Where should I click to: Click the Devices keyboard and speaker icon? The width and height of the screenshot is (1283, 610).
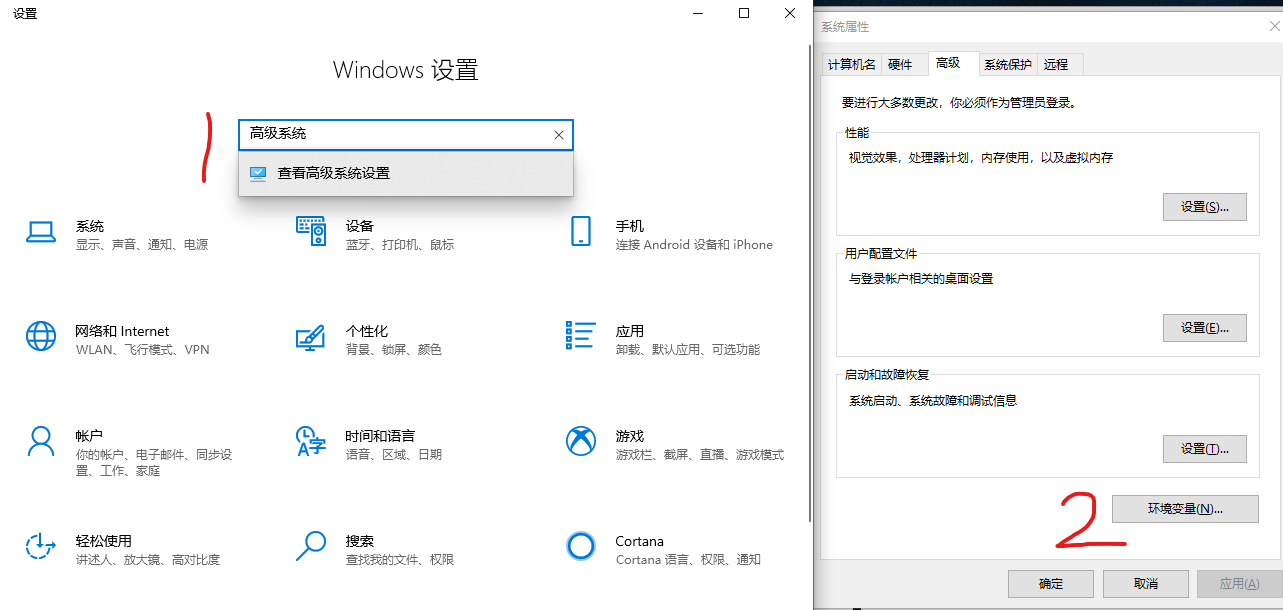311,231
